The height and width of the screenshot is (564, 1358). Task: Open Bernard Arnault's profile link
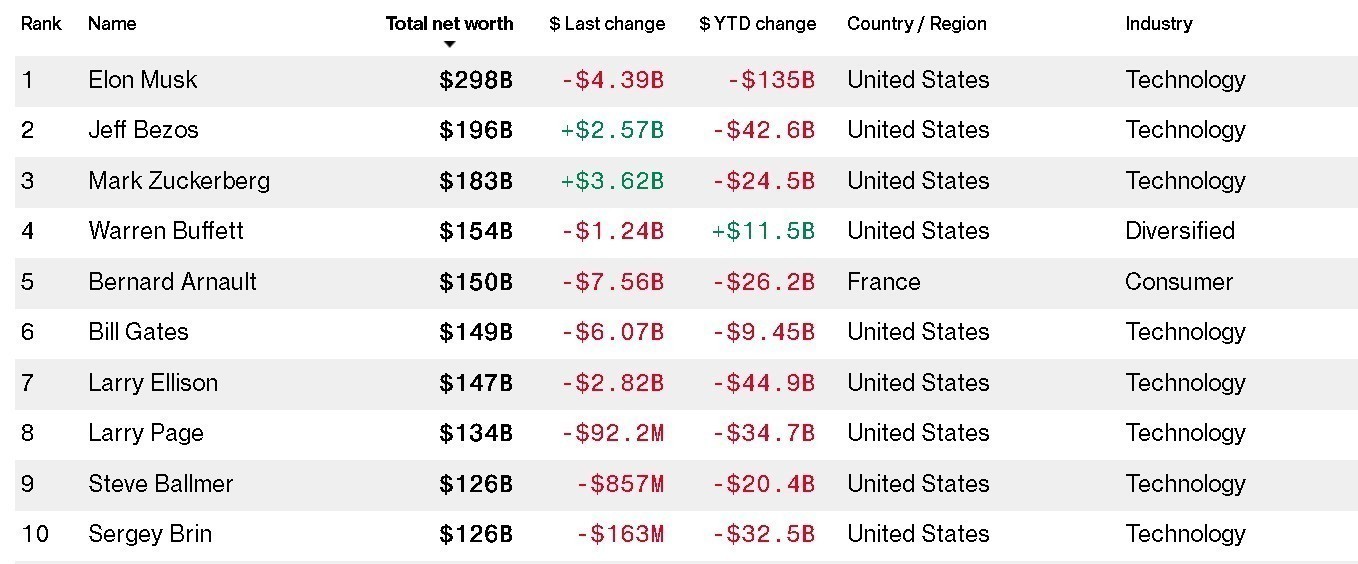172,282
